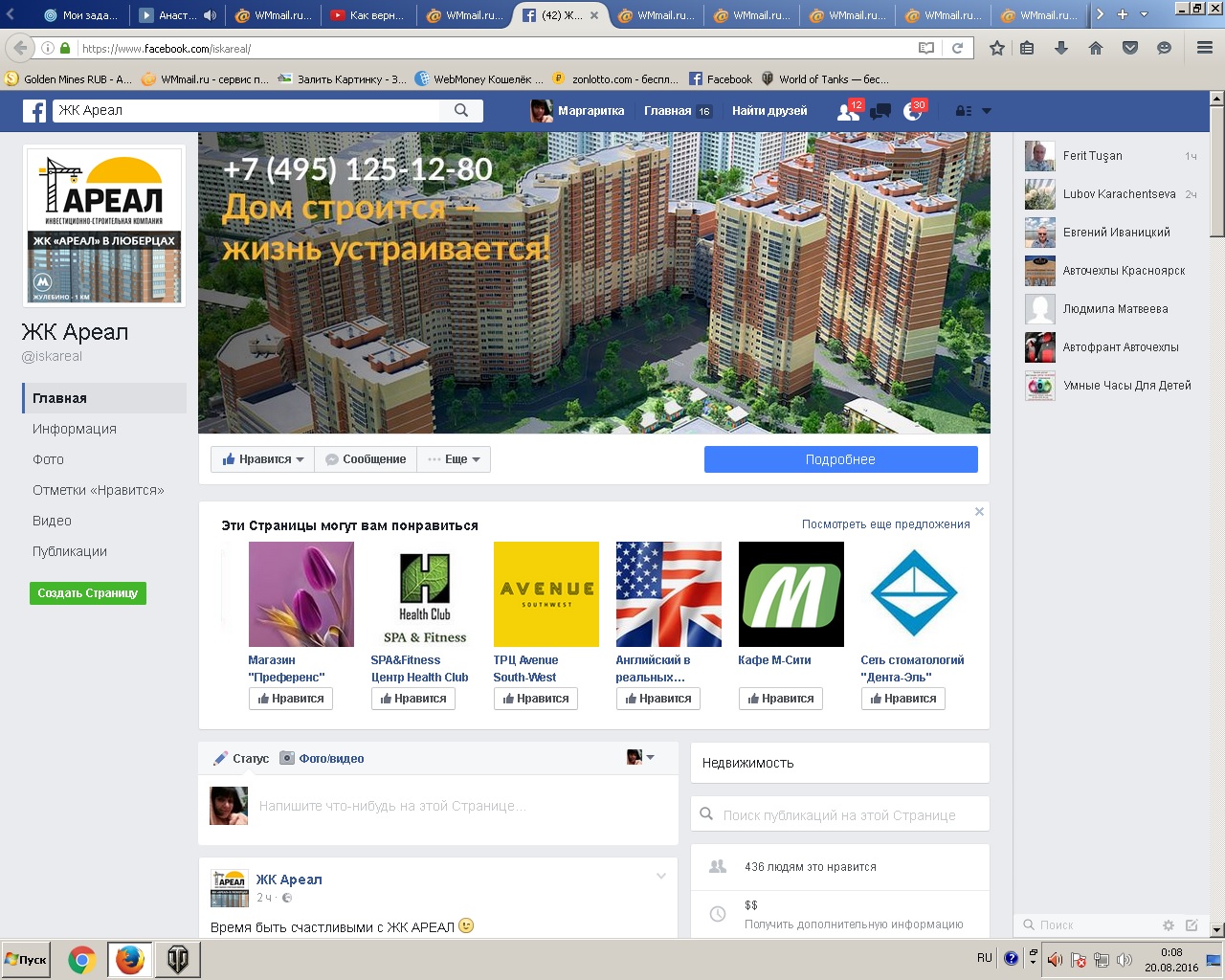Select Публикации in page sidebar
The image size is (1225, 980).
point(70,551)
